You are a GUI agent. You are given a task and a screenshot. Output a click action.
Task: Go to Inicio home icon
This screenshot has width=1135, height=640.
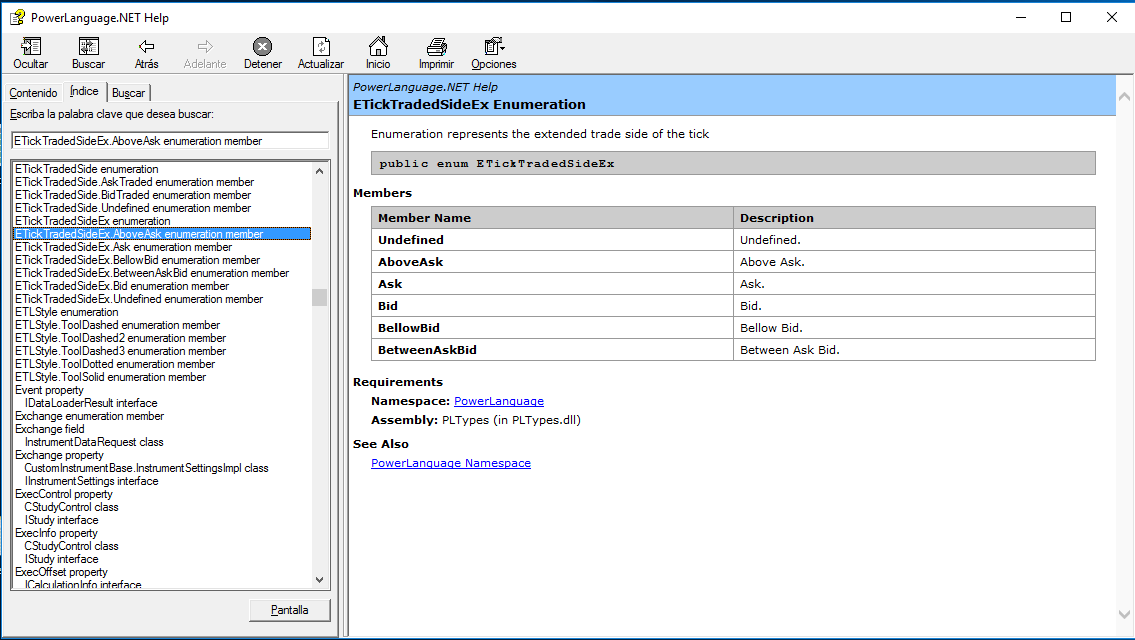coord(378,47)
